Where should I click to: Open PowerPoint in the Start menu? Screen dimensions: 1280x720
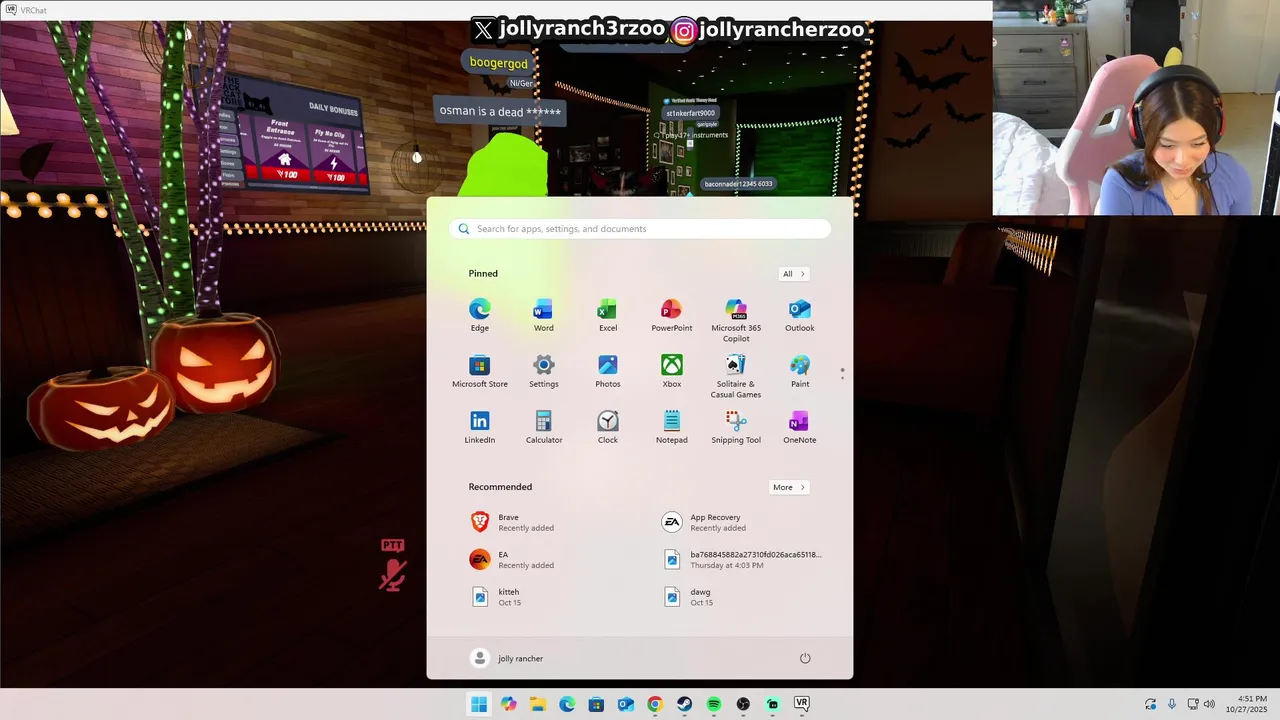point(671,315)
